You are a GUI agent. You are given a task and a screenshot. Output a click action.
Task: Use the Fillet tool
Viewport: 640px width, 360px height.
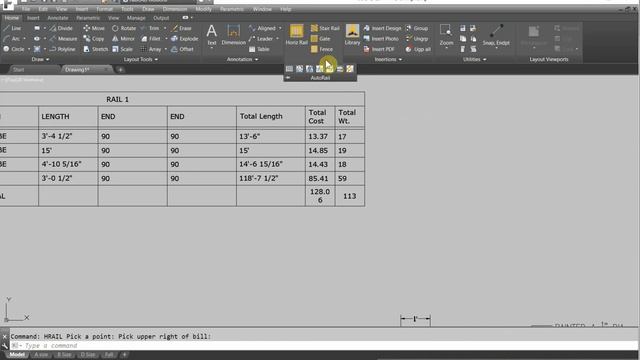click(151, 38)
